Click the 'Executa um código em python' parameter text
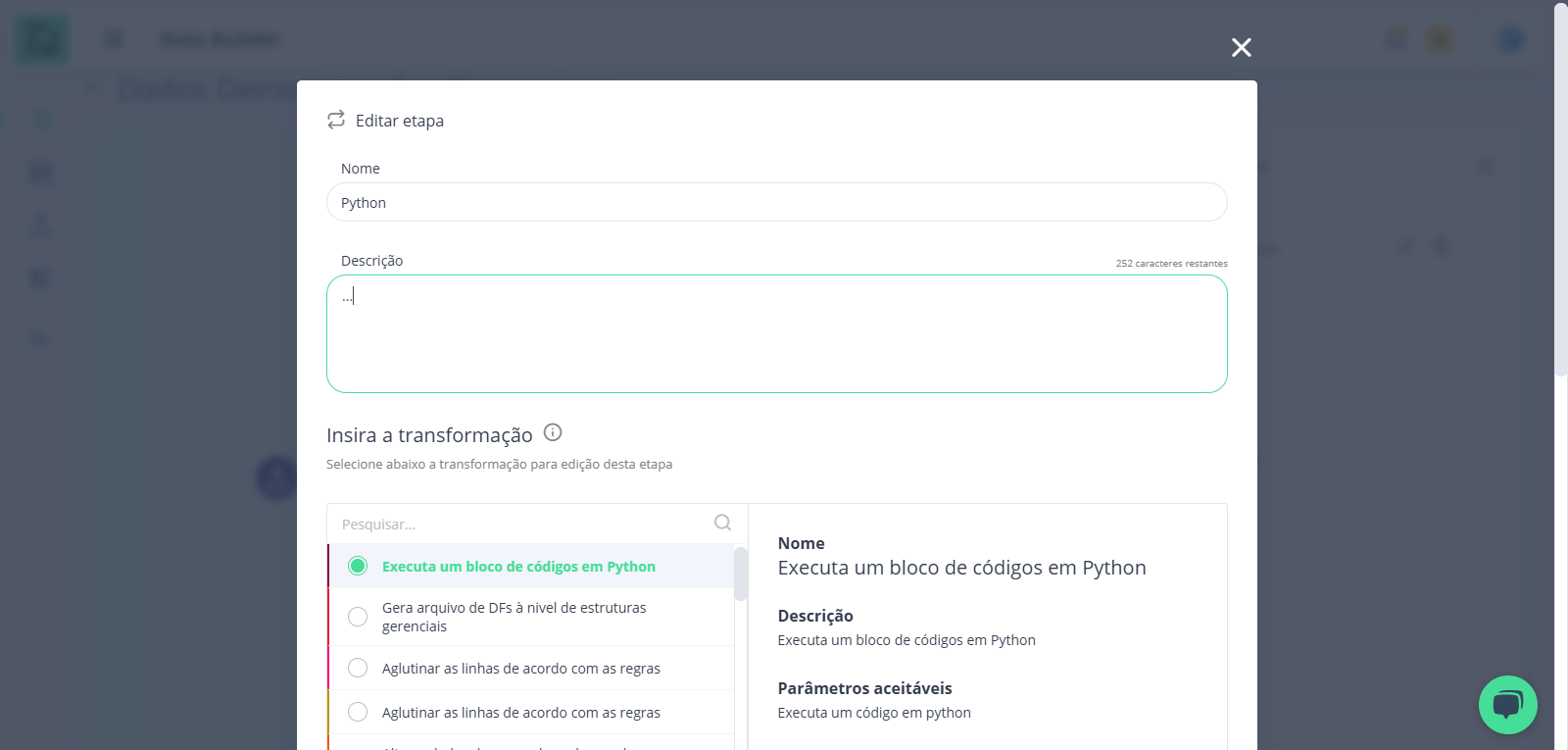The image size is (1568, 750). [x=874, y=713]
